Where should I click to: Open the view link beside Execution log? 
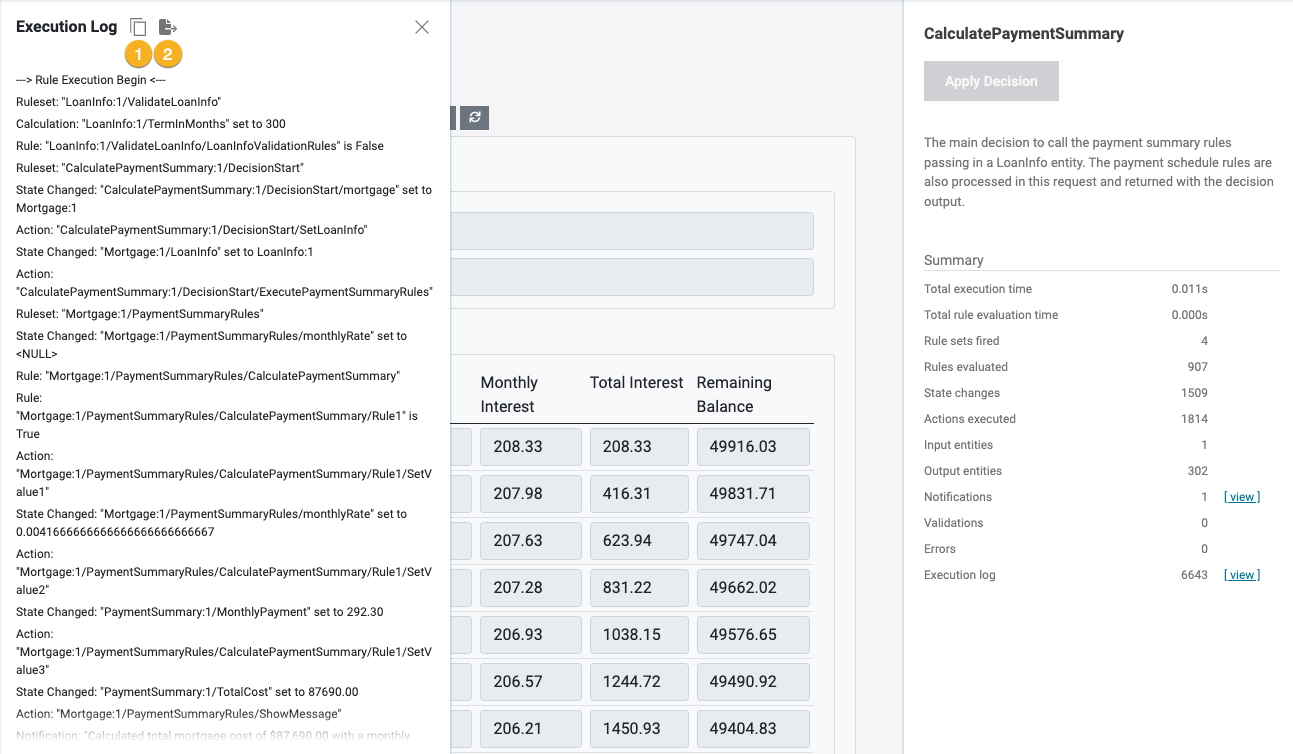(x=1241, y=575)
